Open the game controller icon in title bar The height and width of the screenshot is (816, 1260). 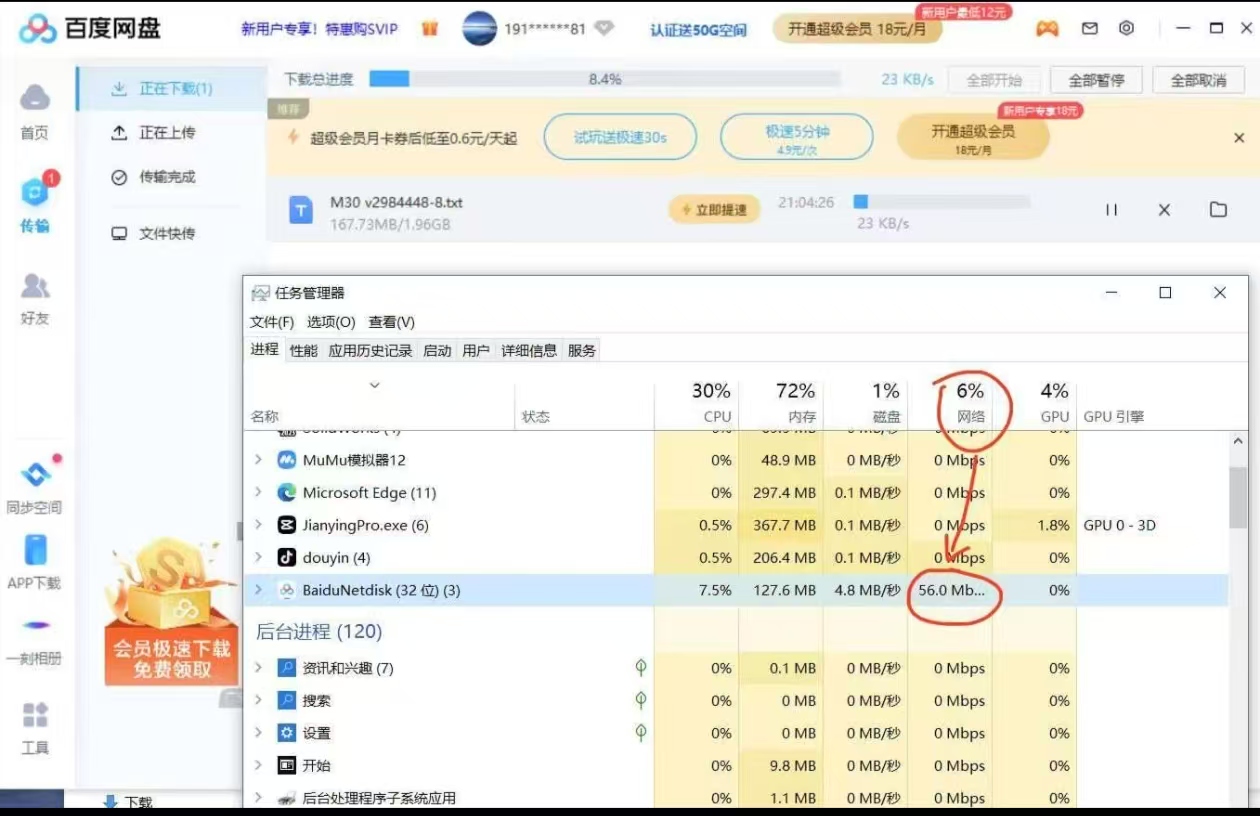[1047, 28]
